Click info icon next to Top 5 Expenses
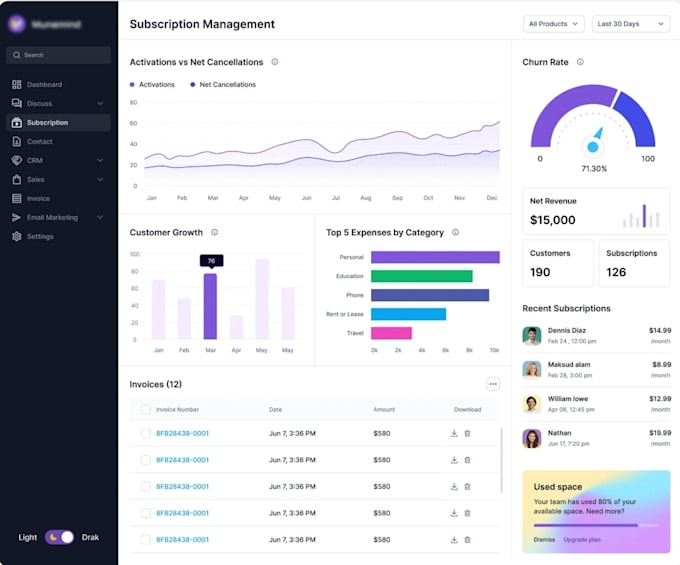 (455, 232)
